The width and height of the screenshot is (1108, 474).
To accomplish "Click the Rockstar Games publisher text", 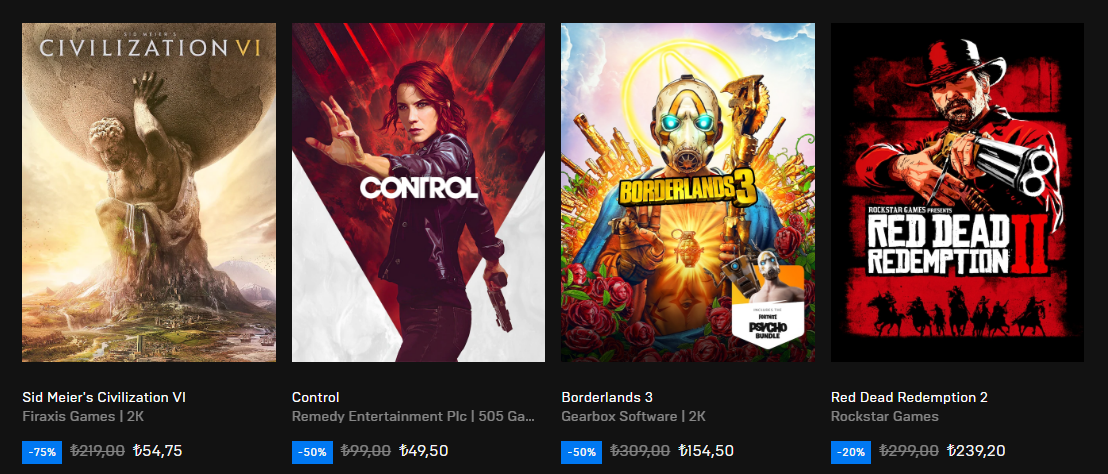I will click(x=885, y=417).
